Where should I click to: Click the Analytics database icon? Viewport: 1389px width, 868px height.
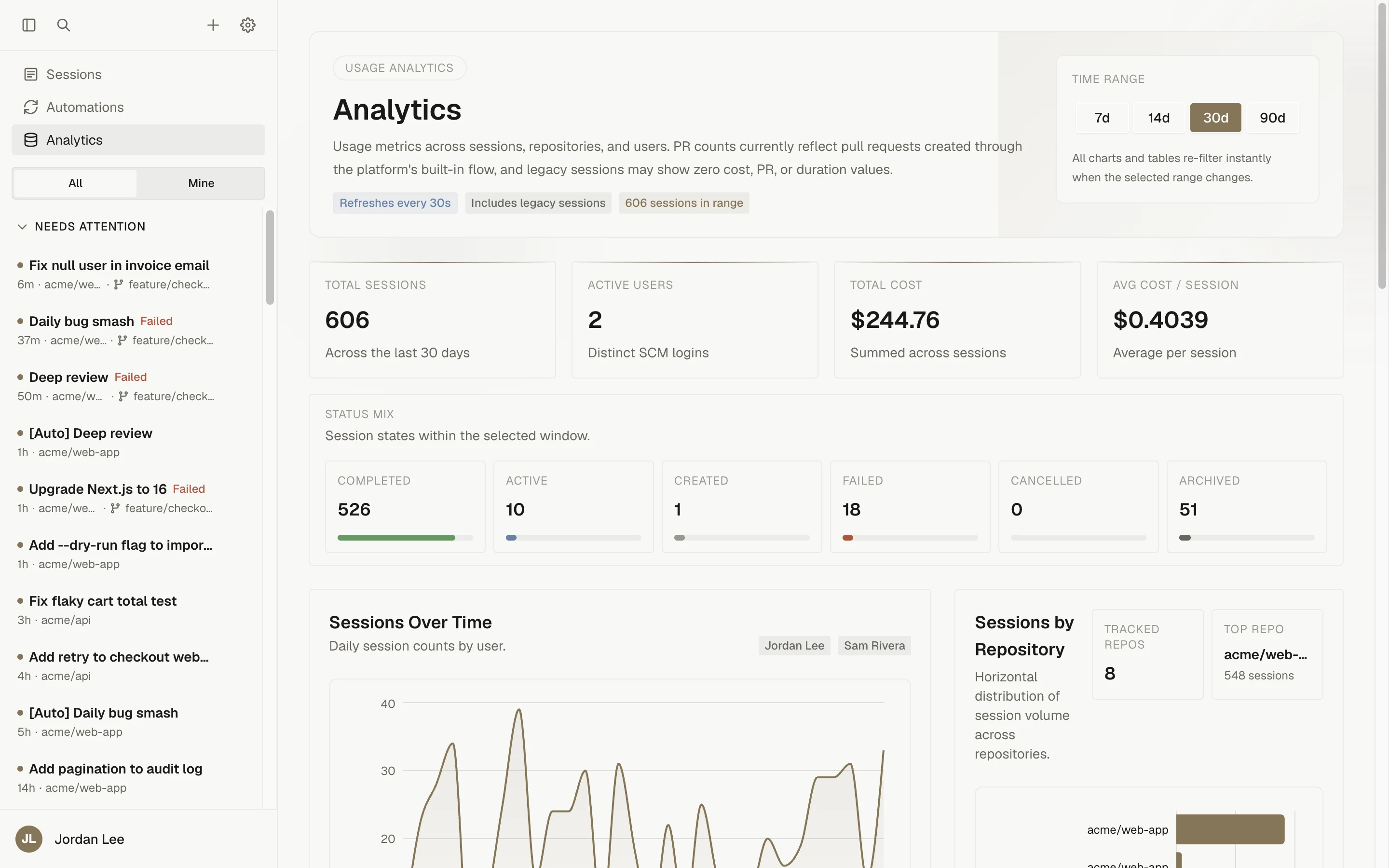click(x=31, y=140)
